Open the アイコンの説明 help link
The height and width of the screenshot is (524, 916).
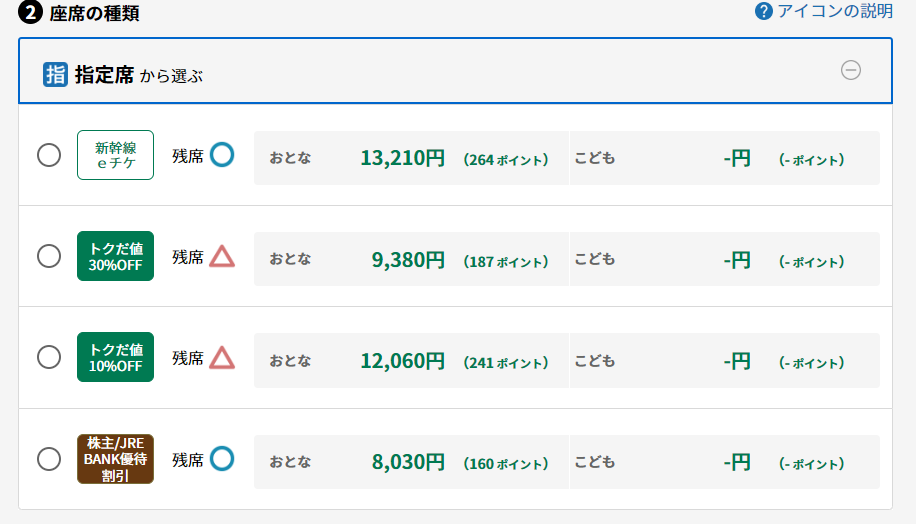tap(835, 11)
